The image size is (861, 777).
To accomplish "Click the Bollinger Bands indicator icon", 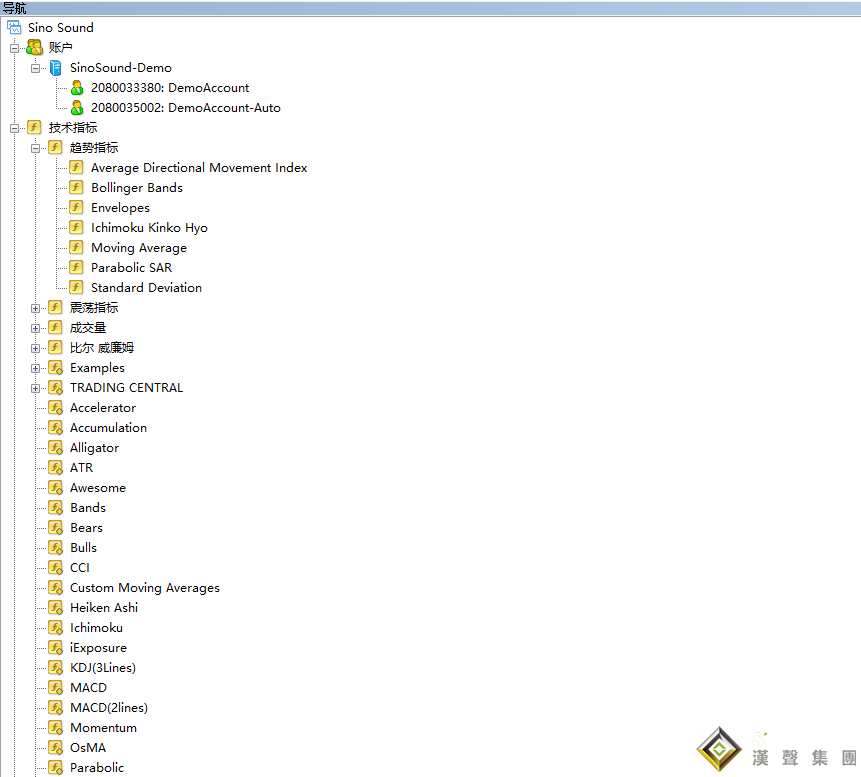I will point(76,188).
